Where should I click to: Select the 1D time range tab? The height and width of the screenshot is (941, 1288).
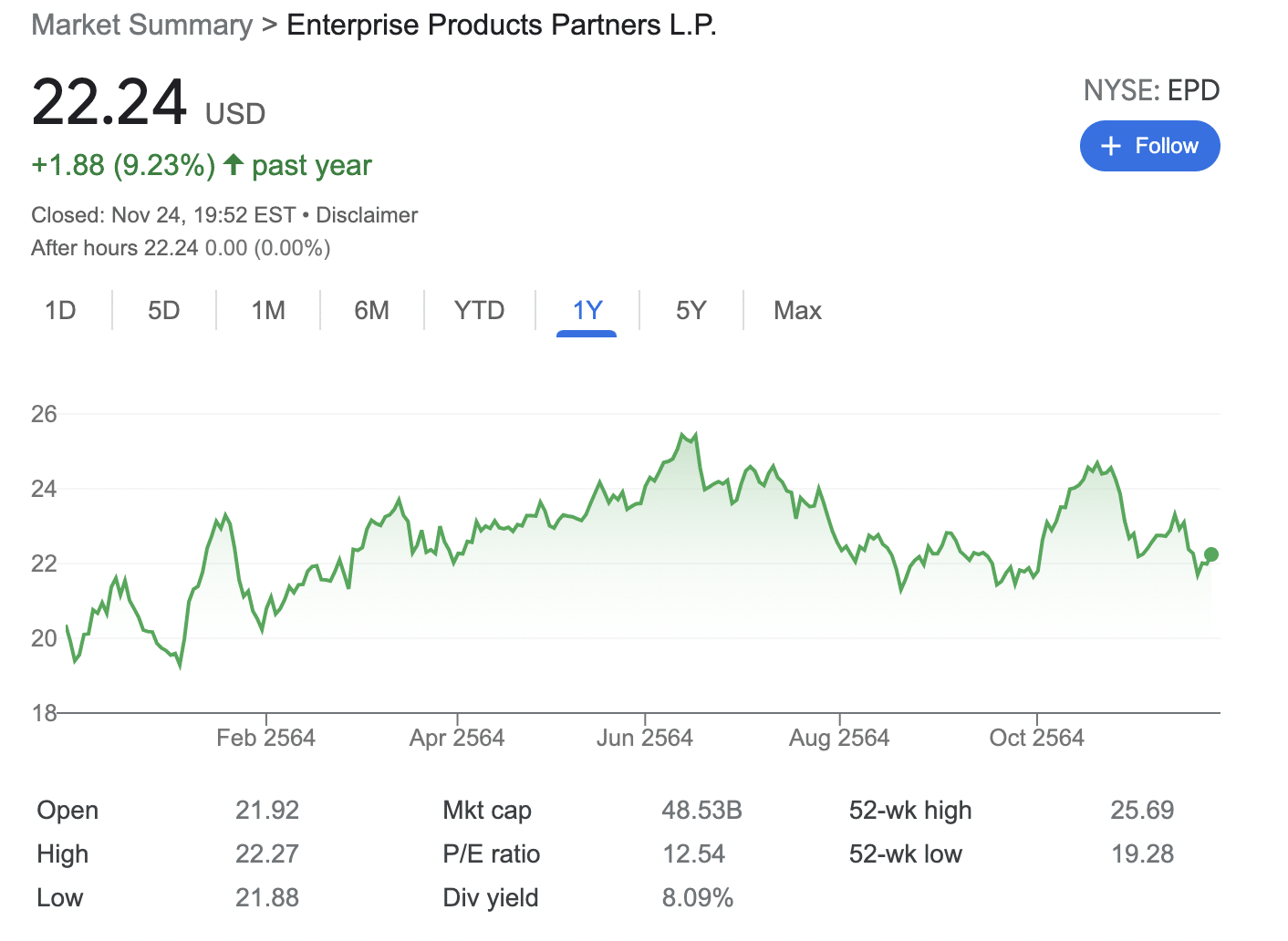pyautogui.click(x=60, y=311)
